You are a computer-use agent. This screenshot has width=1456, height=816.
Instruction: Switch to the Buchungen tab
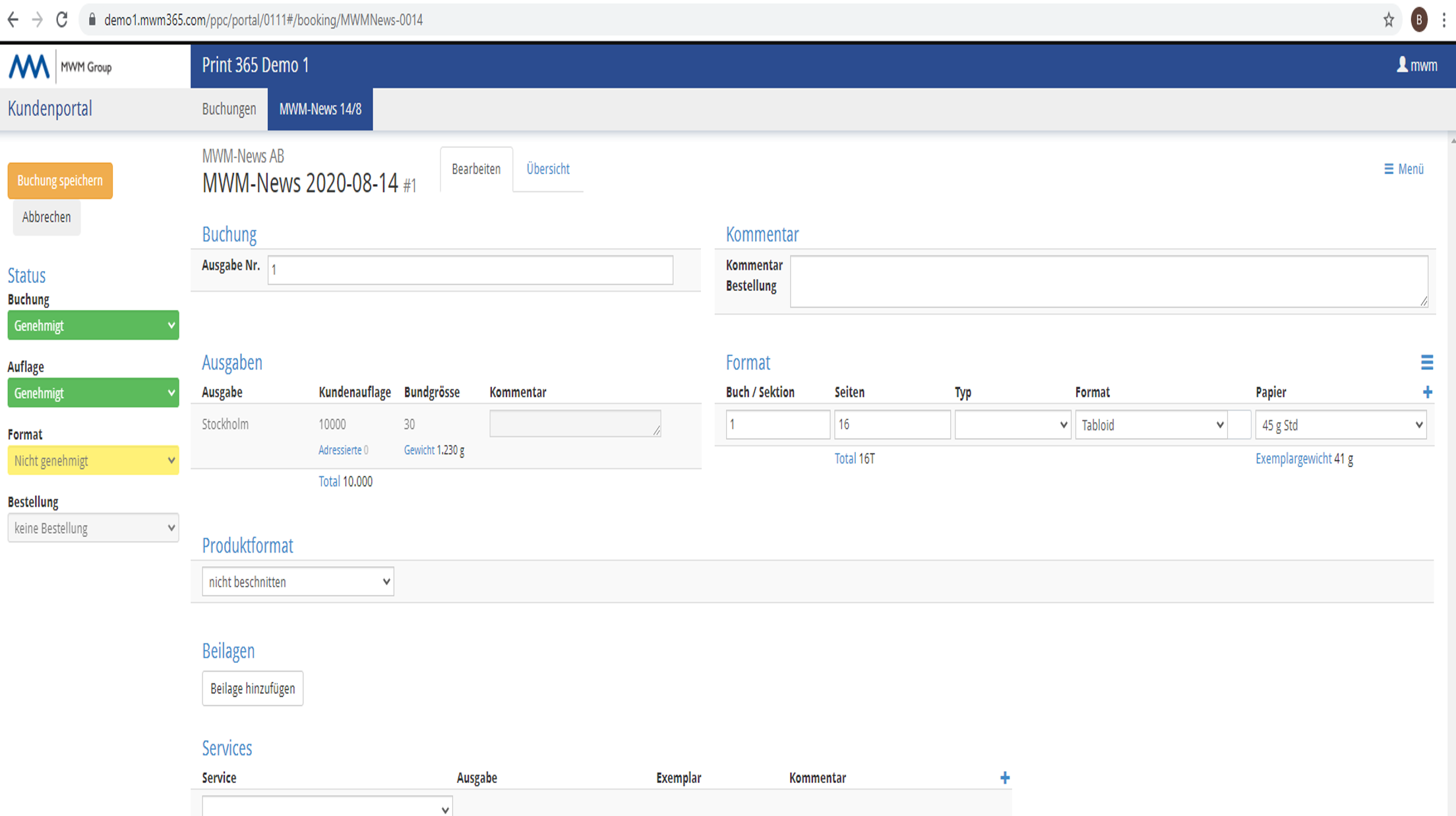(229, 109)
